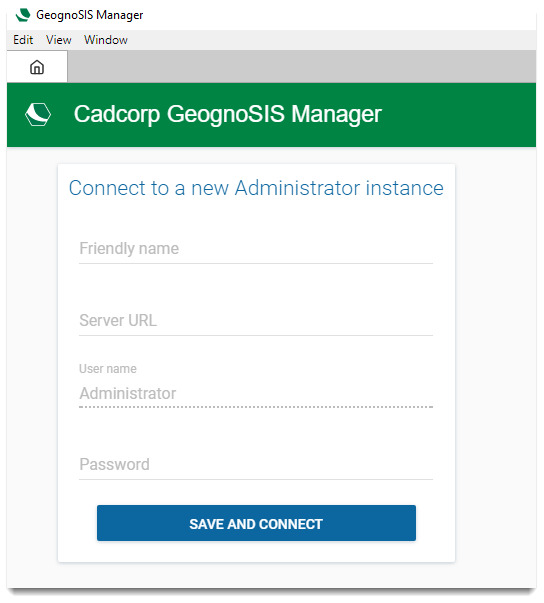Click the 'GeognoSIS Manager' window title text
Screen dimensions: 544x603
coord(89,15)
